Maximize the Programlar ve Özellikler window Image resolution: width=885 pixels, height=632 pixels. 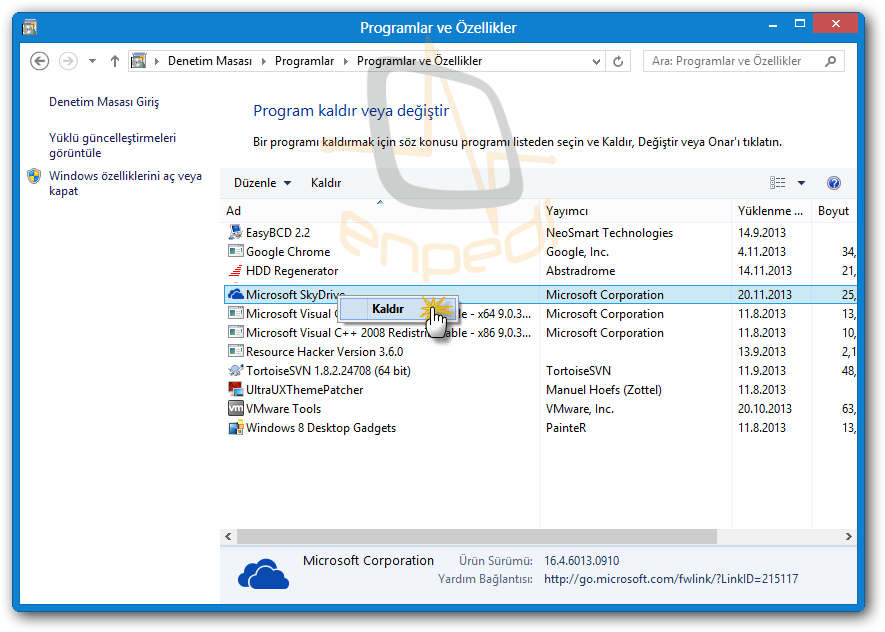coord(799,24)
